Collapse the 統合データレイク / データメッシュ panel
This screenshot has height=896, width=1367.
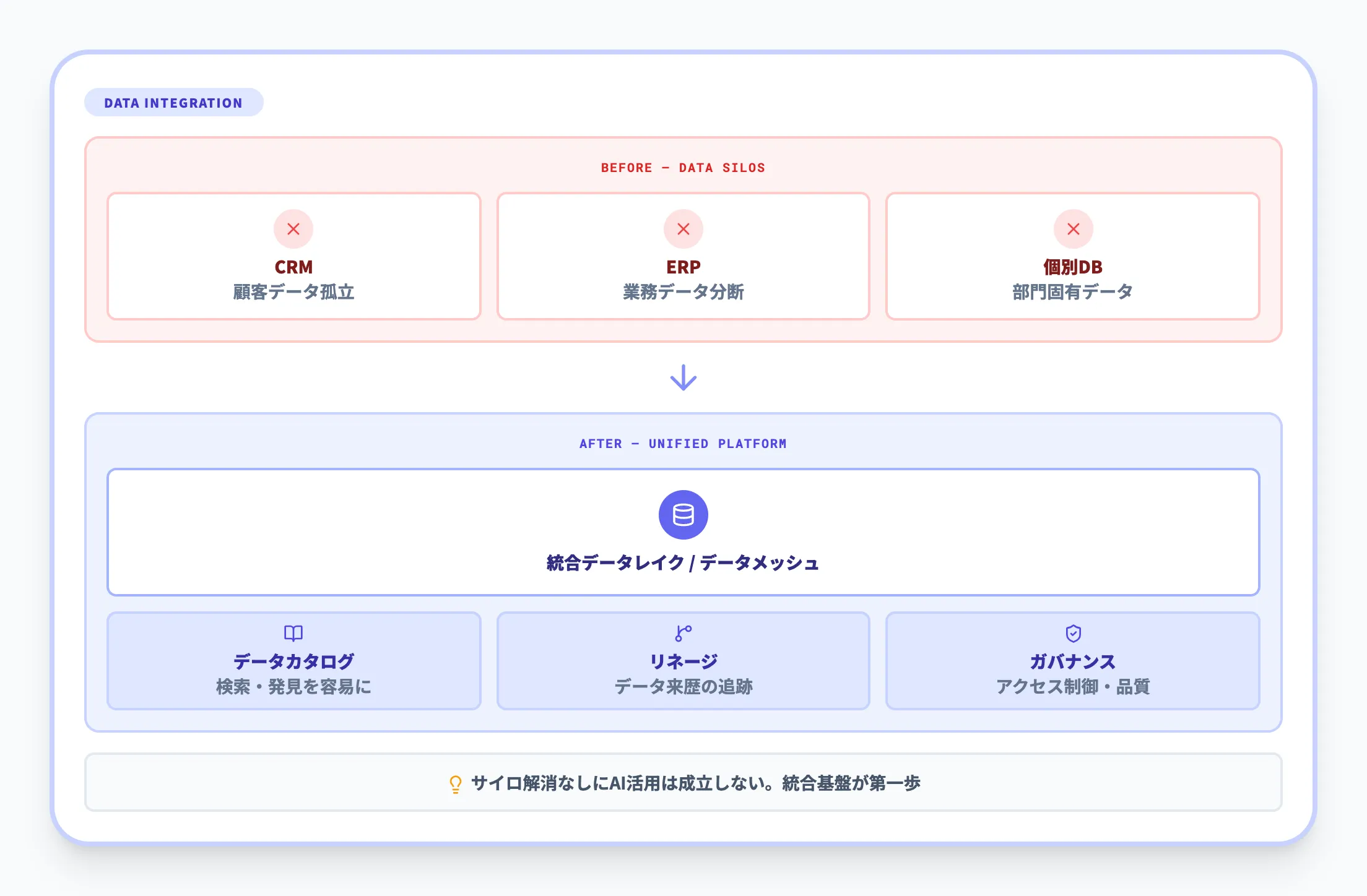[683, 532]
